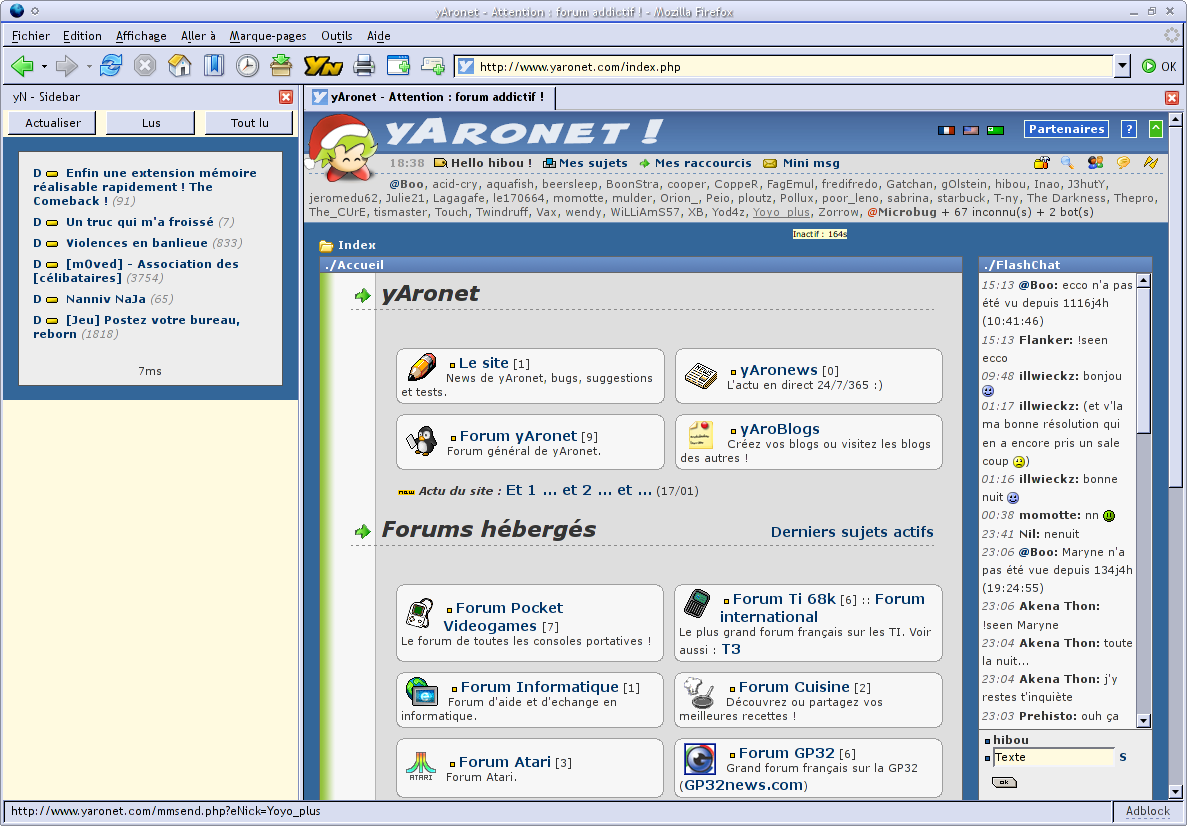This screenshot has height=826, width=1187.
Task: Click the Tout lu sidebar button
Action: 249,123
